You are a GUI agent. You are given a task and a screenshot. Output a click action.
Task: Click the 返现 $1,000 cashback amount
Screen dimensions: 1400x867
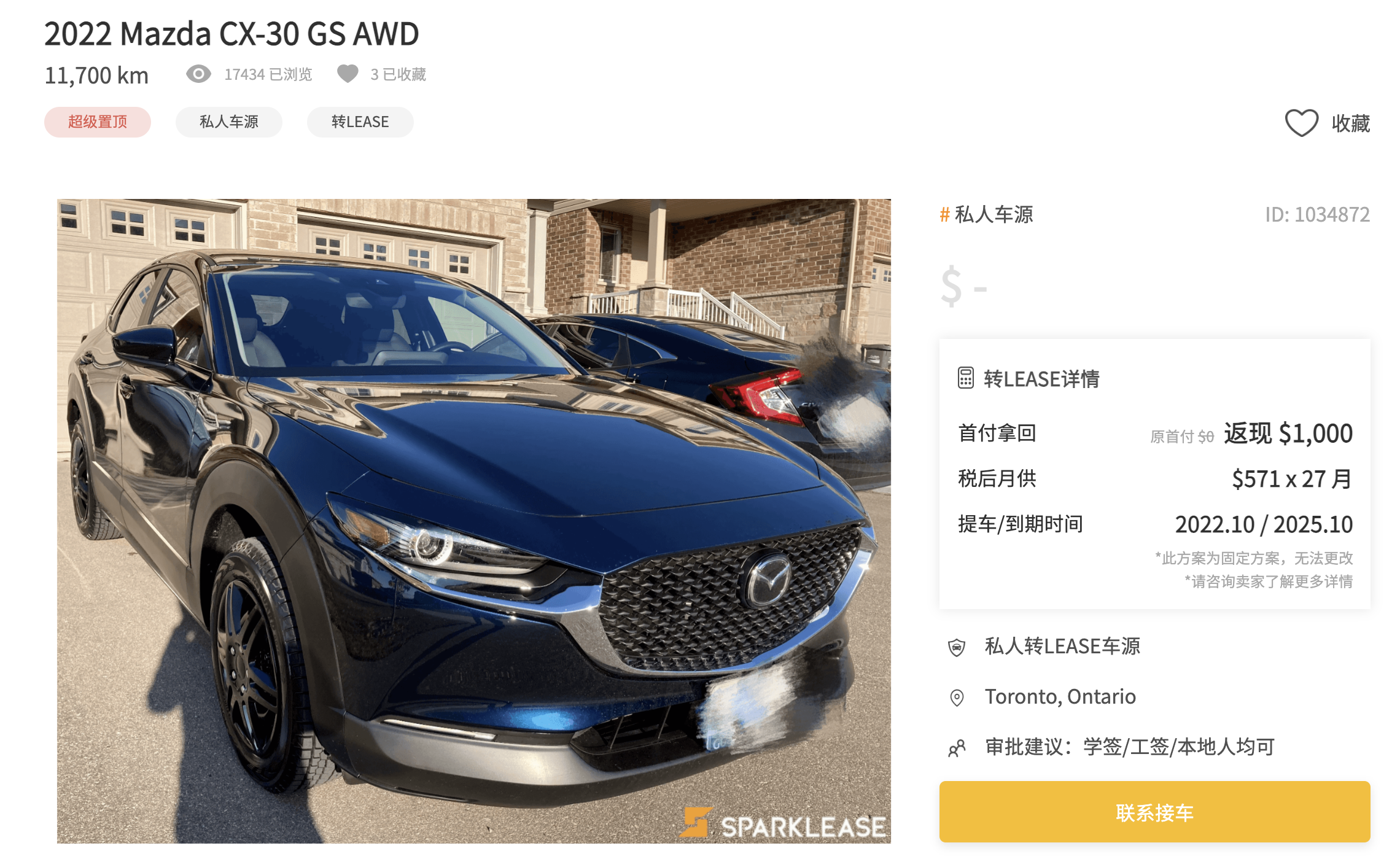[1288, 434]
